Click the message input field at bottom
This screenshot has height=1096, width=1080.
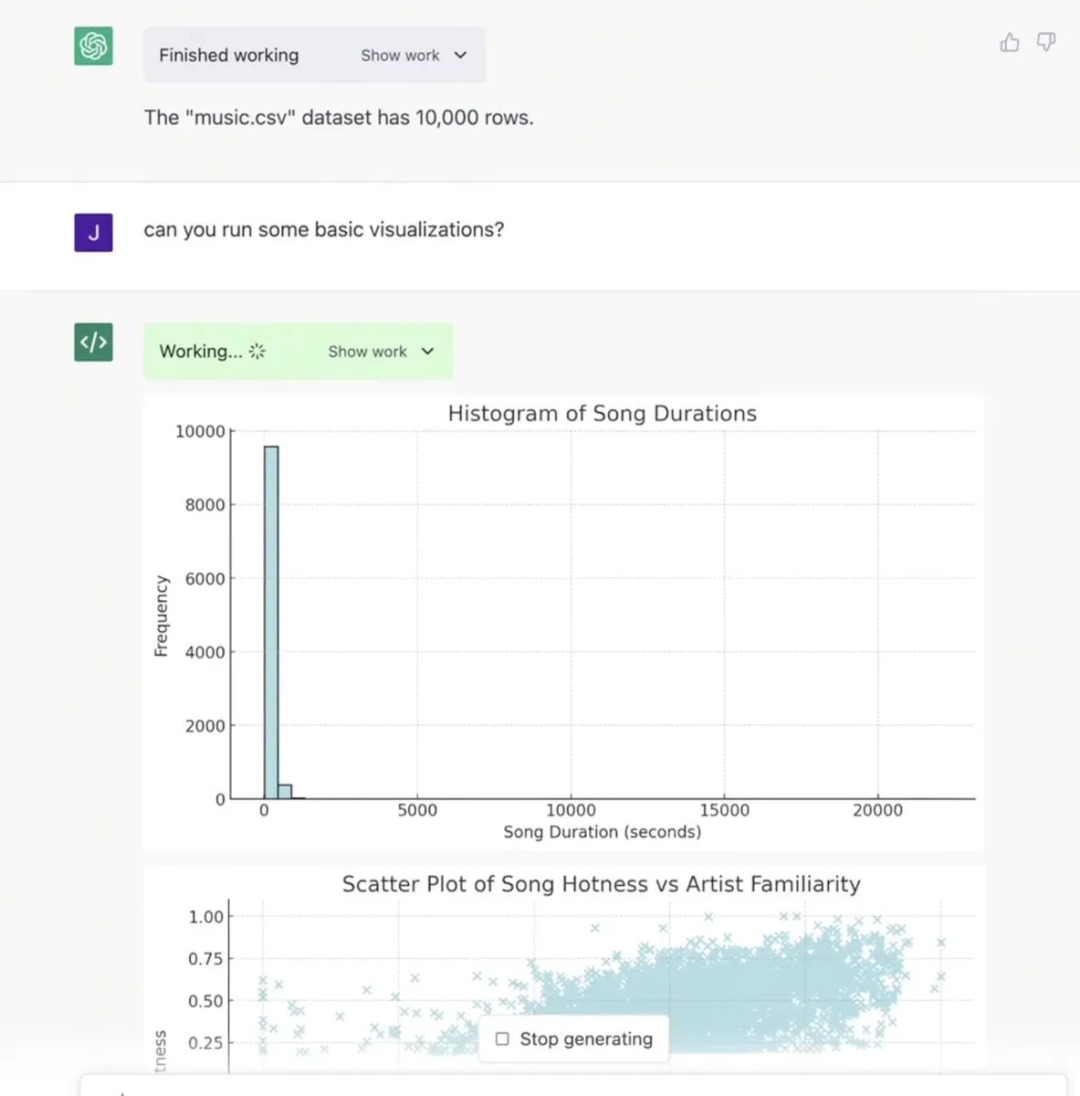(x=573, y=1086)
